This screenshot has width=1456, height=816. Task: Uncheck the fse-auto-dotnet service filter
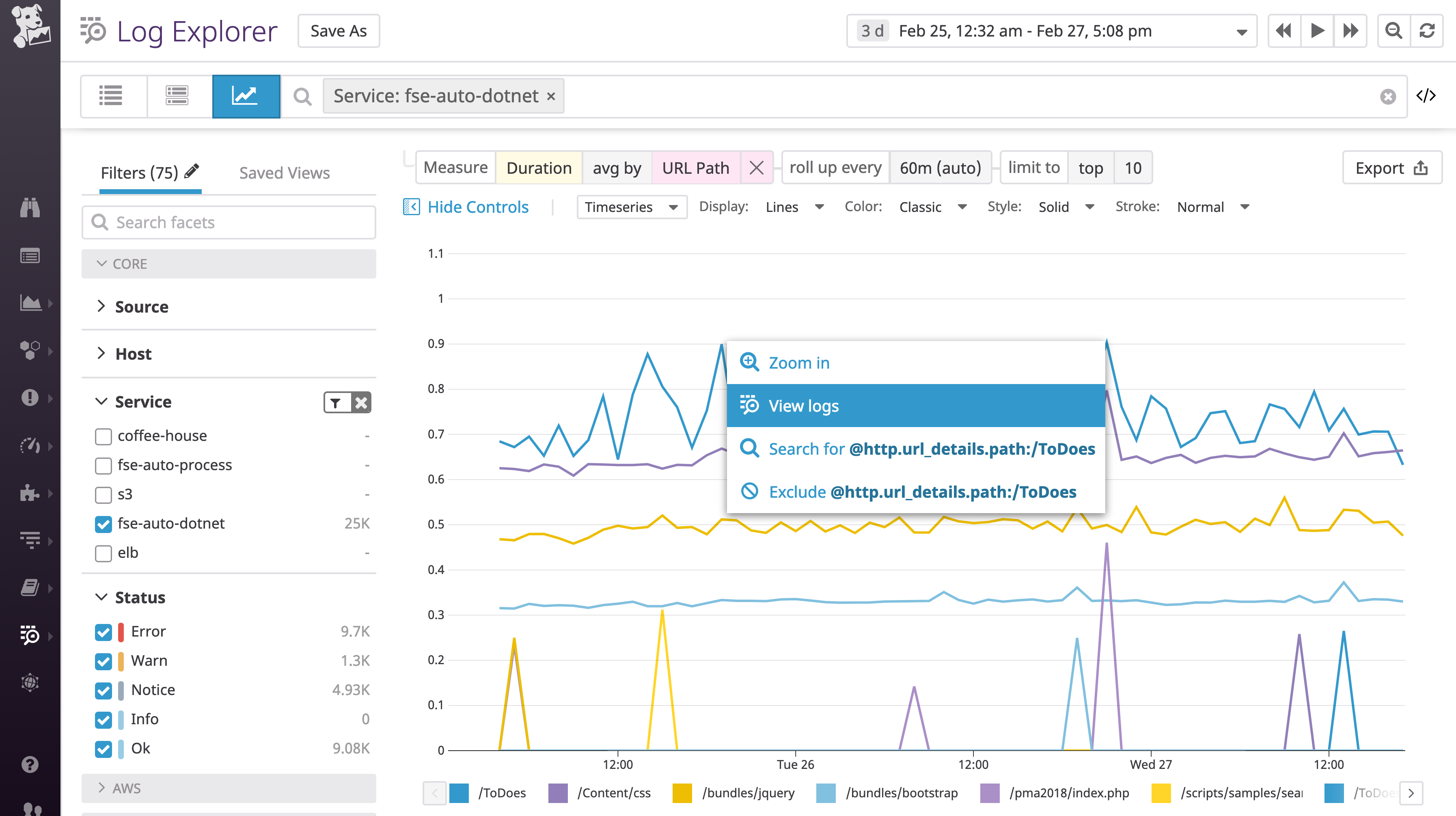(103, 524)
